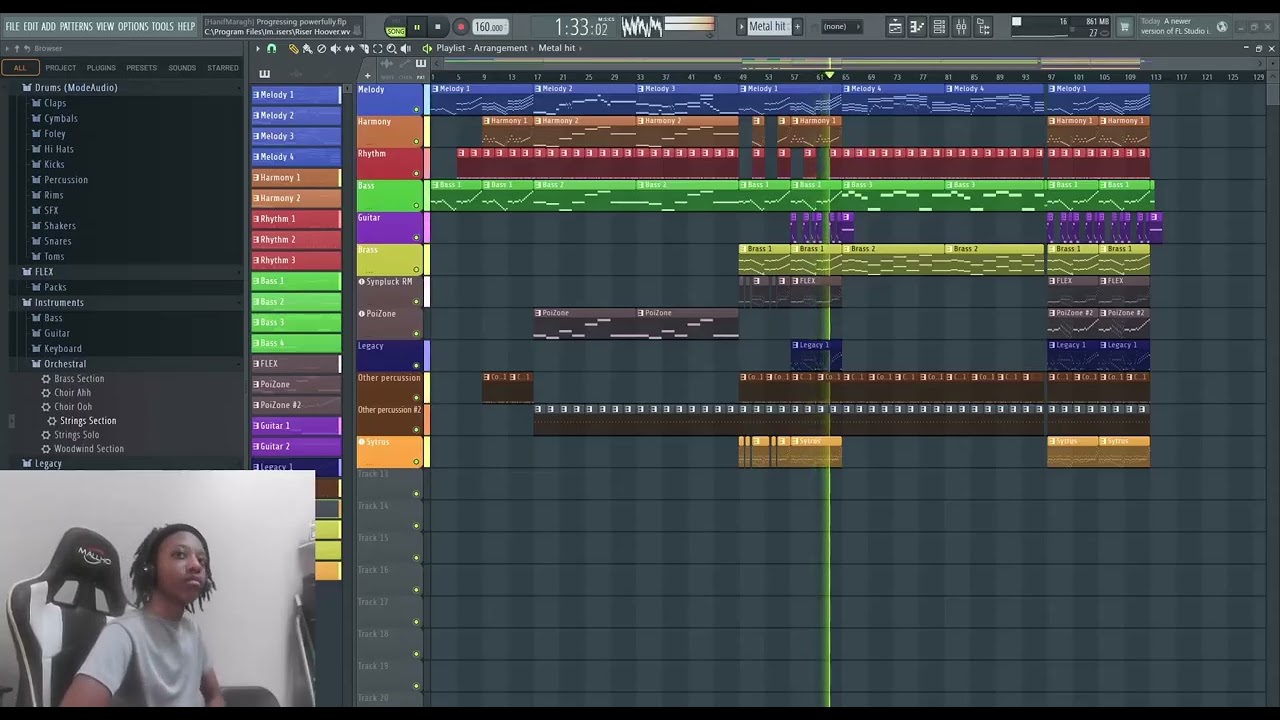Open the Piano roll from top toolbar

click(917, 27)
